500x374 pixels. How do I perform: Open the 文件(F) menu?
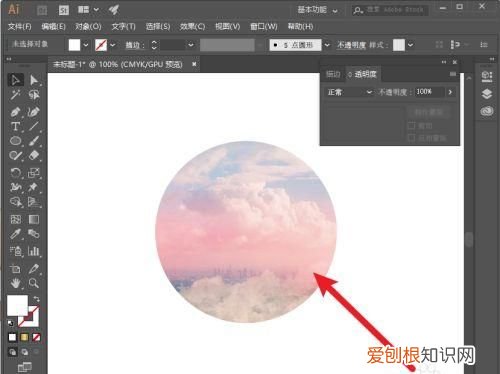click(19, 27)
